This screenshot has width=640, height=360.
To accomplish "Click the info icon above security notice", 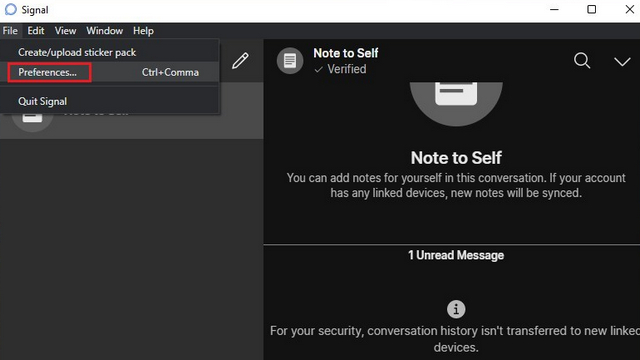I will coord(456,309).
